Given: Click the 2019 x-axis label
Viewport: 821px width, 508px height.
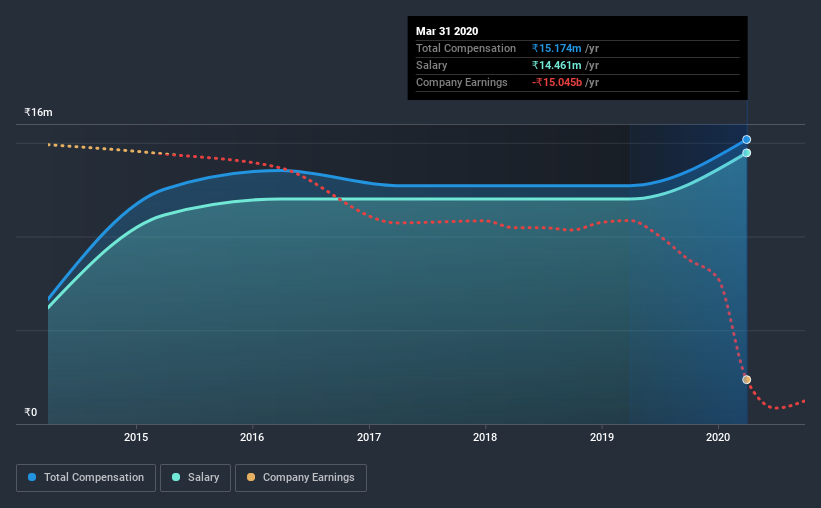Looking at the screenshot, I should click(602, 437).
